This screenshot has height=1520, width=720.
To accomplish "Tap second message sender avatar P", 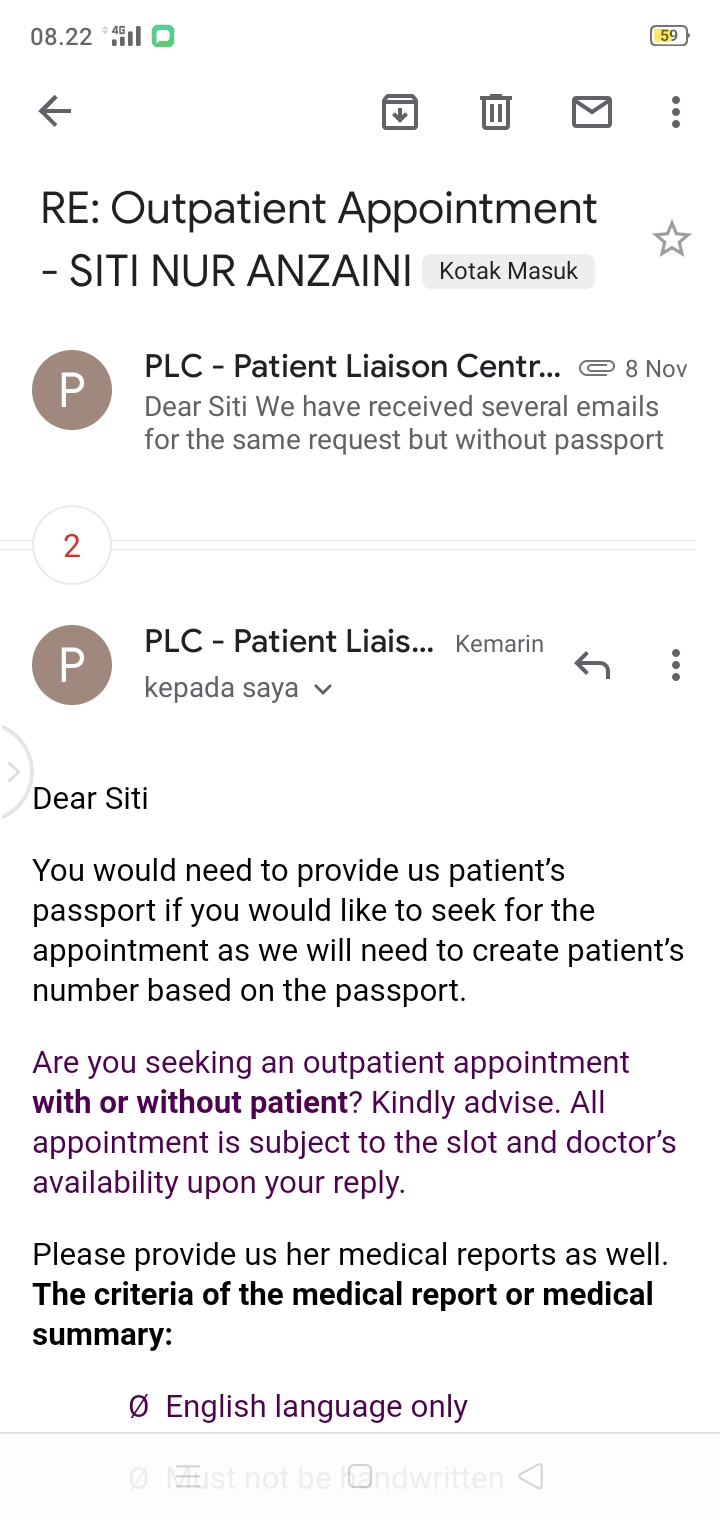I will (72, 665).
